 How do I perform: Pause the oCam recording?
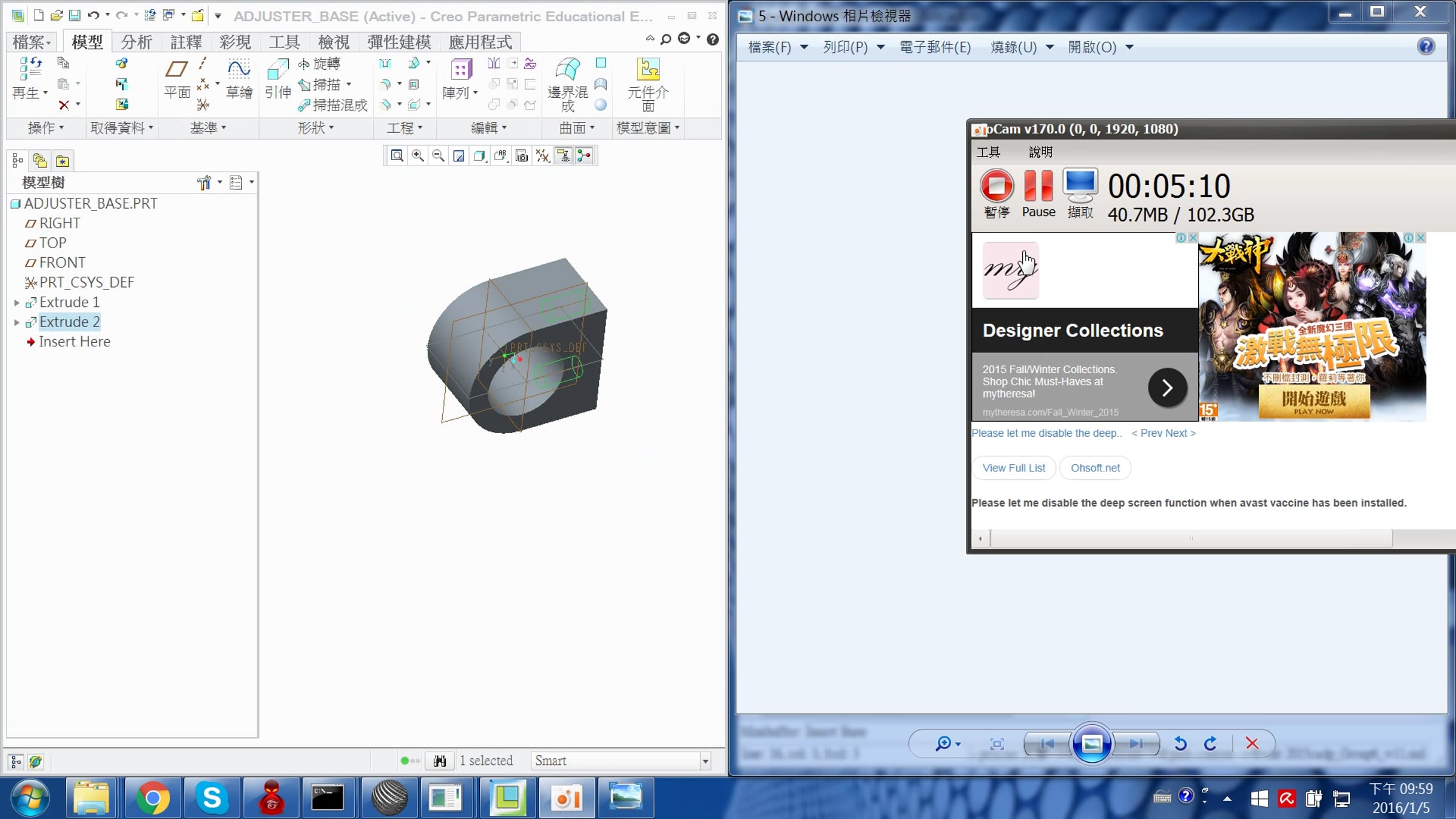1038,194
